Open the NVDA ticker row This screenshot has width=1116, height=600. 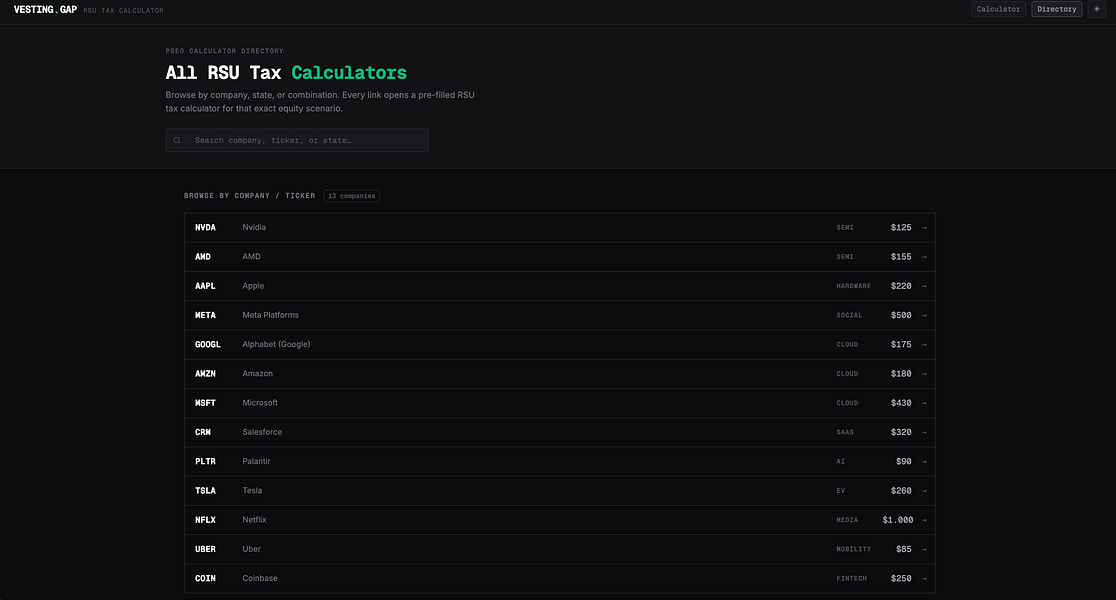click(559, 228)
